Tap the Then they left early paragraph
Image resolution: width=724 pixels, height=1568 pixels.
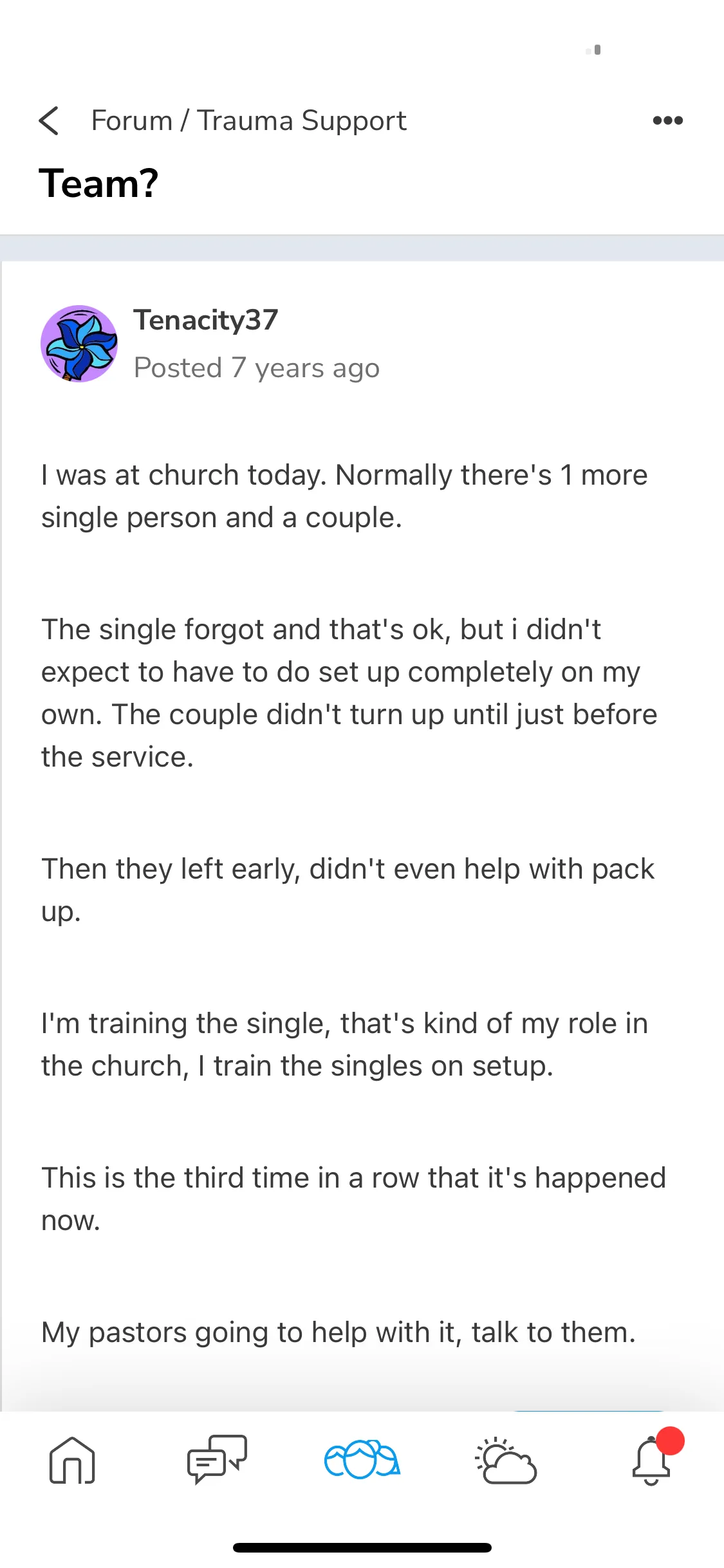click(x=348, y=890)
